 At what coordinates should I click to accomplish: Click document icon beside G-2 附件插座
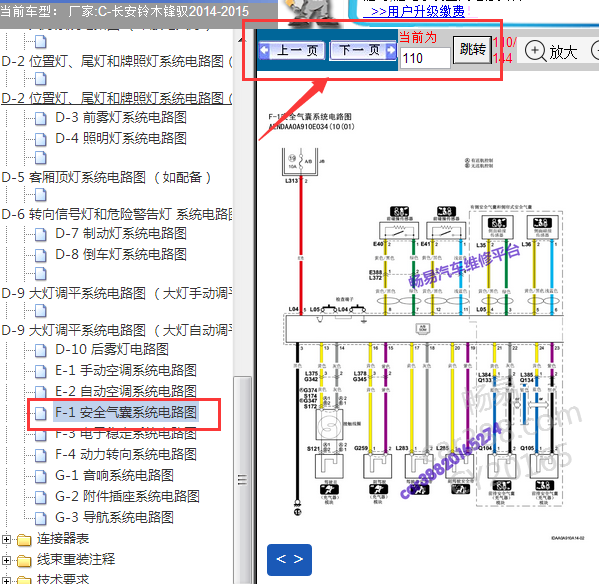coord(40,498)
